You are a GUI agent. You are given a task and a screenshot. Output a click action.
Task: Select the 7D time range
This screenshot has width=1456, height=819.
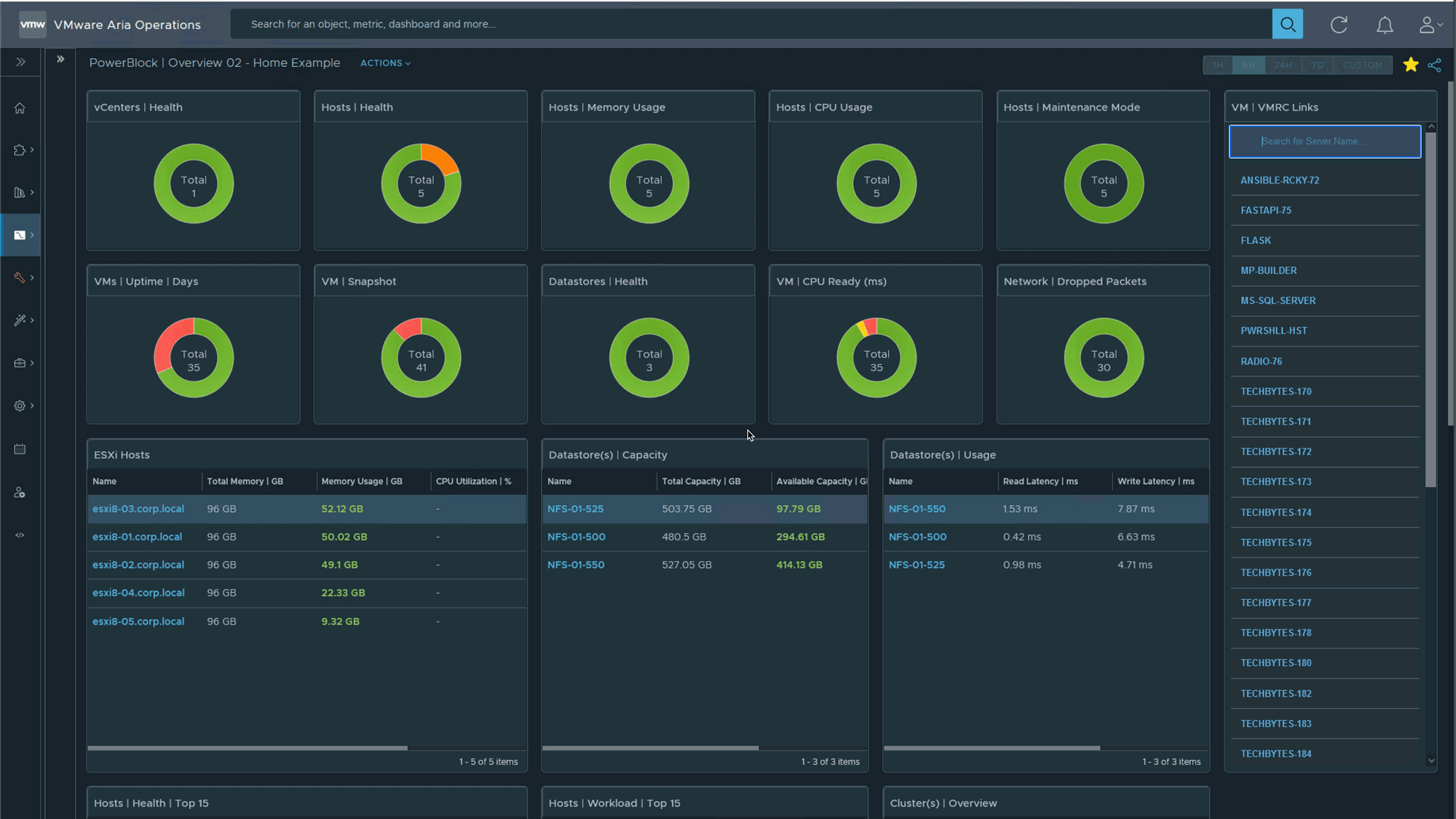pyautogui.click(x=1317, y=65)
